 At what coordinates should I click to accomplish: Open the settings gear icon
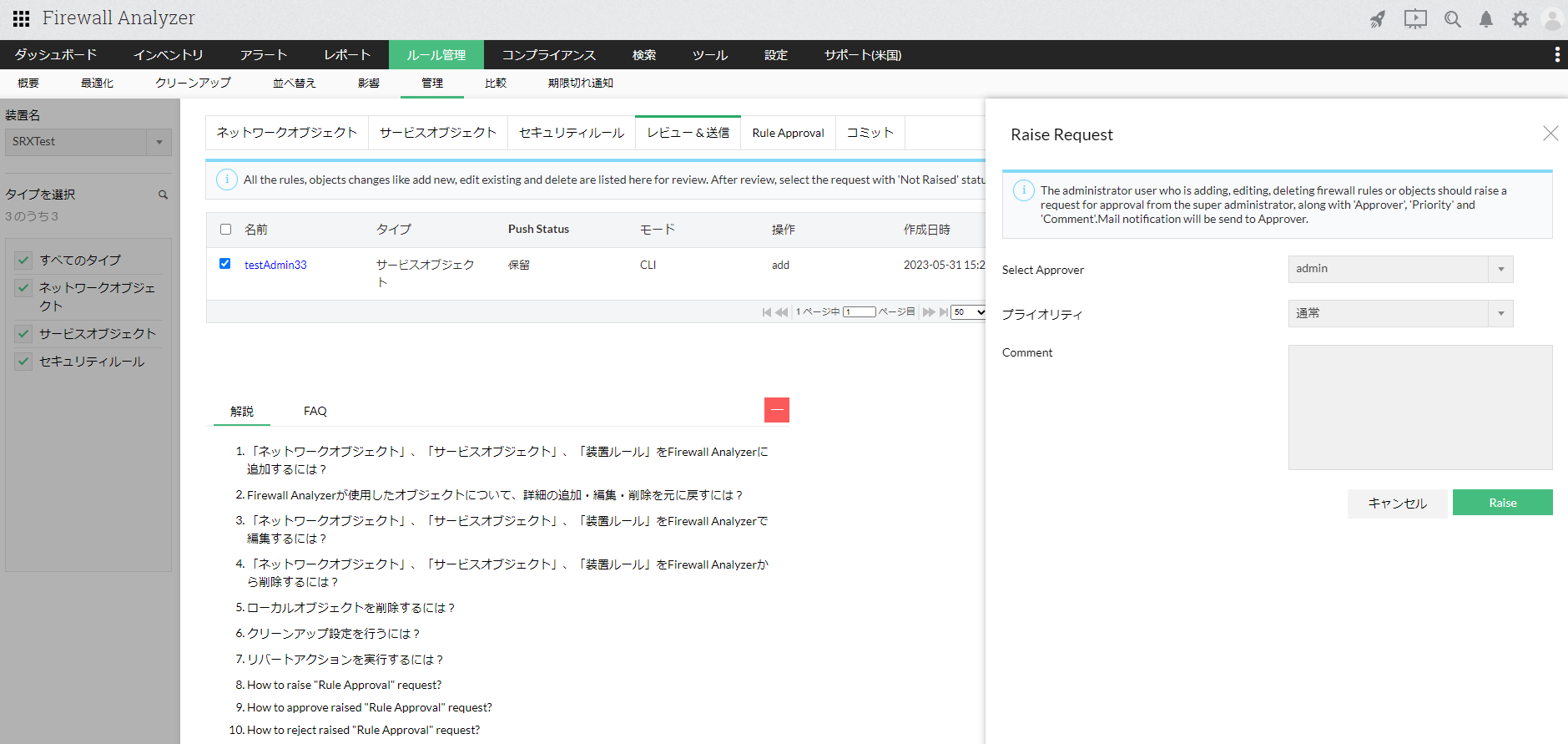(x=1520, y=19)
